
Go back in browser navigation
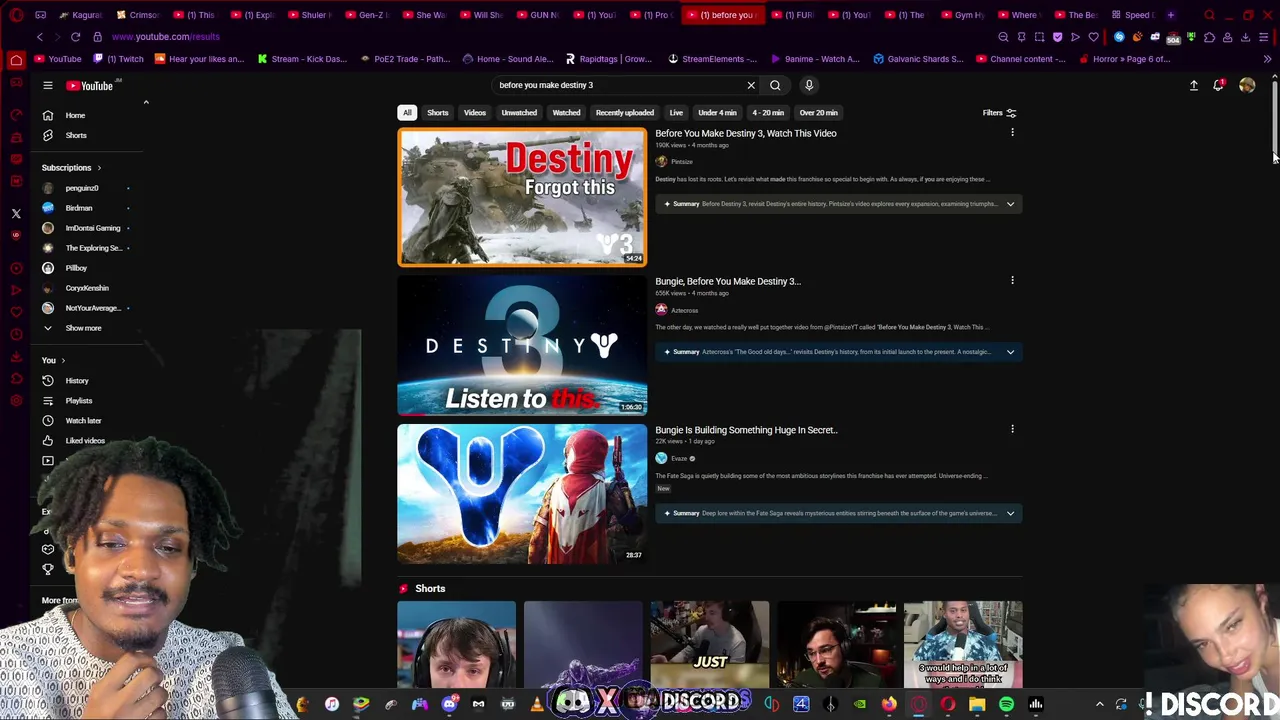pos(40,37)
